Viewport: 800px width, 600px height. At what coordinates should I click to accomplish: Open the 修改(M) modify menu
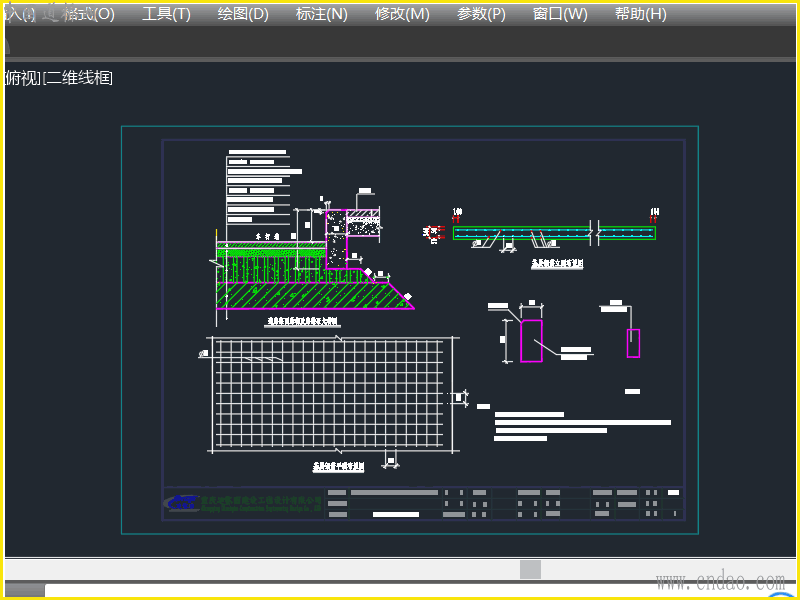pos(402,14)
